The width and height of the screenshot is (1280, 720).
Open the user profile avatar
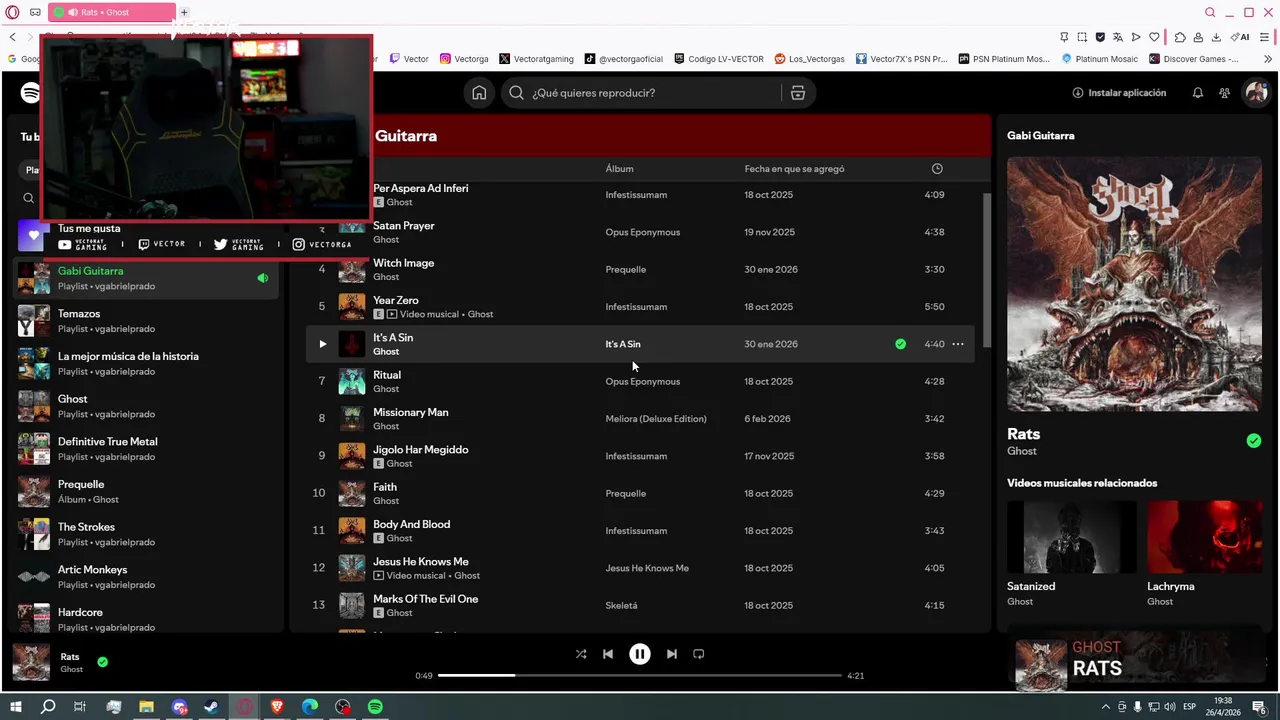1255,93
